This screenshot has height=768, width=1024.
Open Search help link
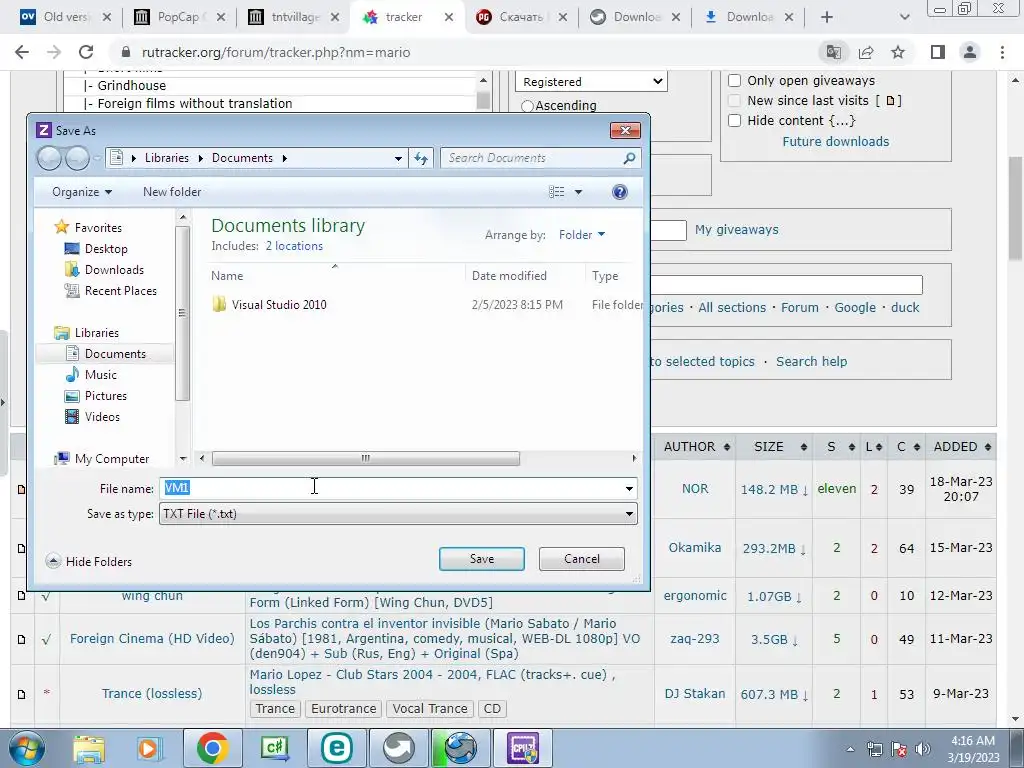pos(811,362)
